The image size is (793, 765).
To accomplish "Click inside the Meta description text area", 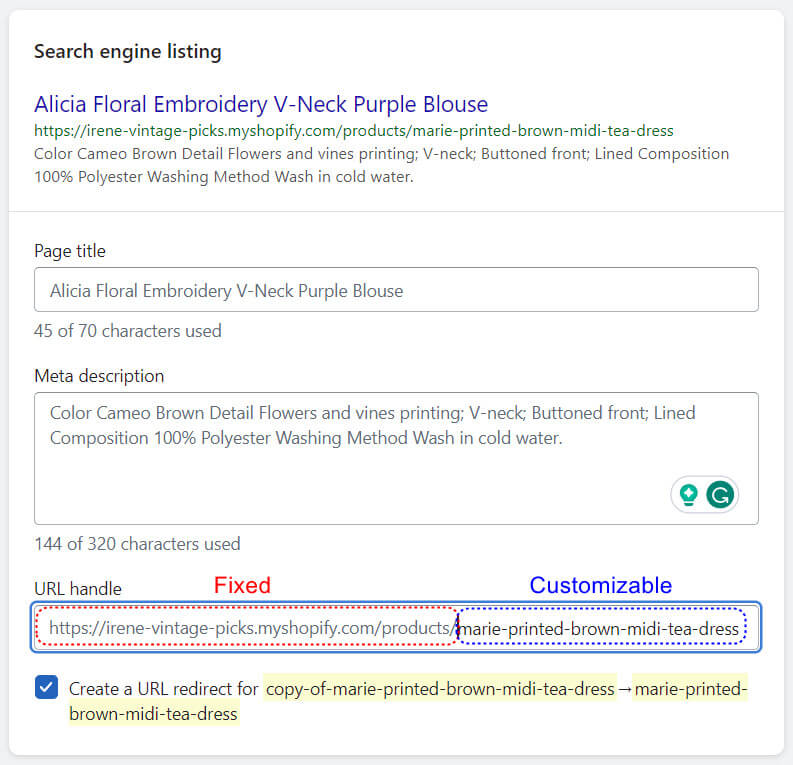I will 396,458.
